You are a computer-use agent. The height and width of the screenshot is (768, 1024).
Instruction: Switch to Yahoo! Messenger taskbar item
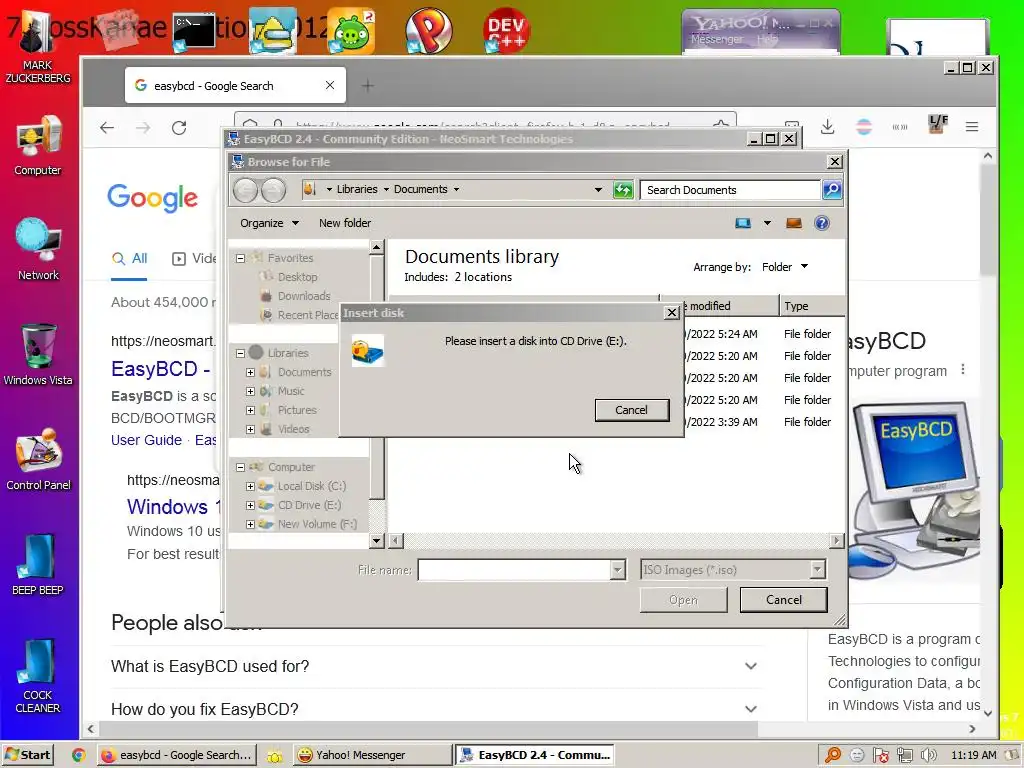pyautogui.click(x=371, y=755)
